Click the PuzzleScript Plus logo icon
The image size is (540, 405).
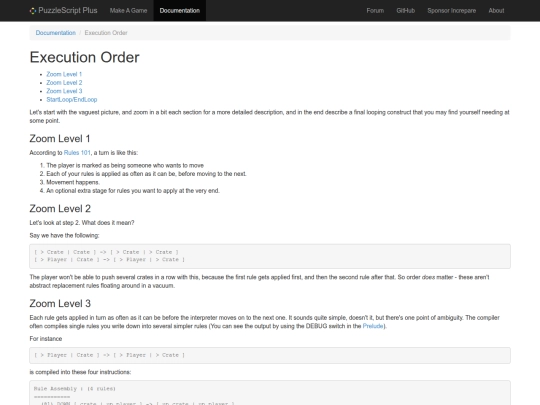tap(33, 11)
